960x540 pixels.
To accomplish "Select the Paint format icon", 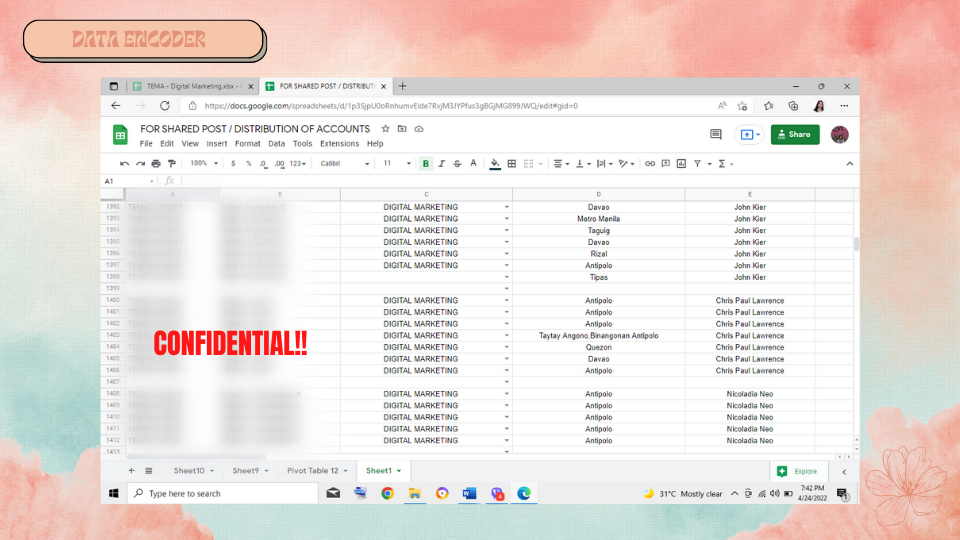I will [172, 163].
